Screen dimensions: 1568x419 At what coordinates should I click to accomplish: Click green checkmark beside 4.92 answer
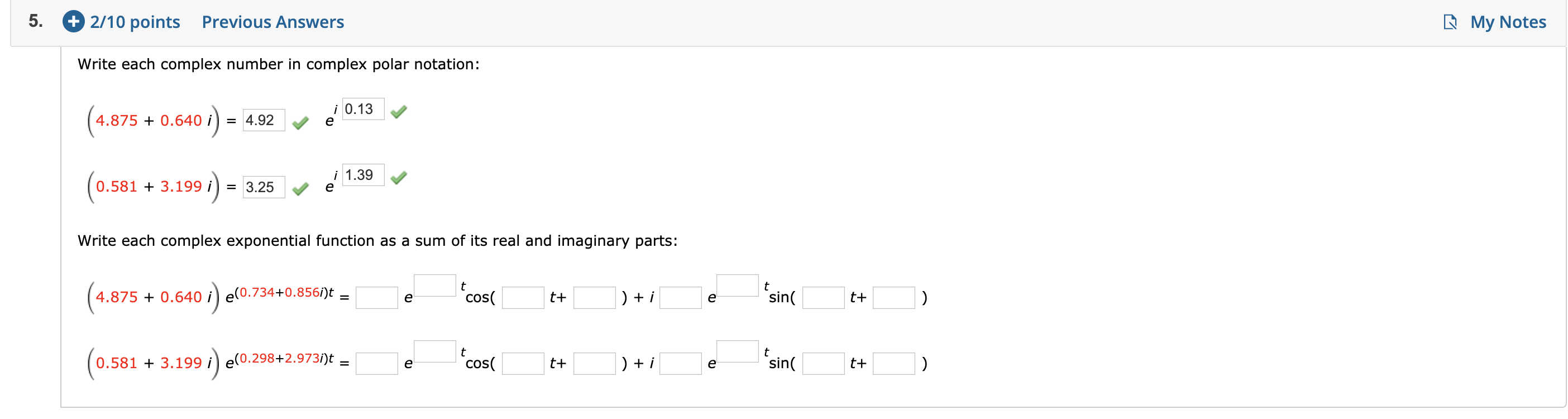click(300, 123)
